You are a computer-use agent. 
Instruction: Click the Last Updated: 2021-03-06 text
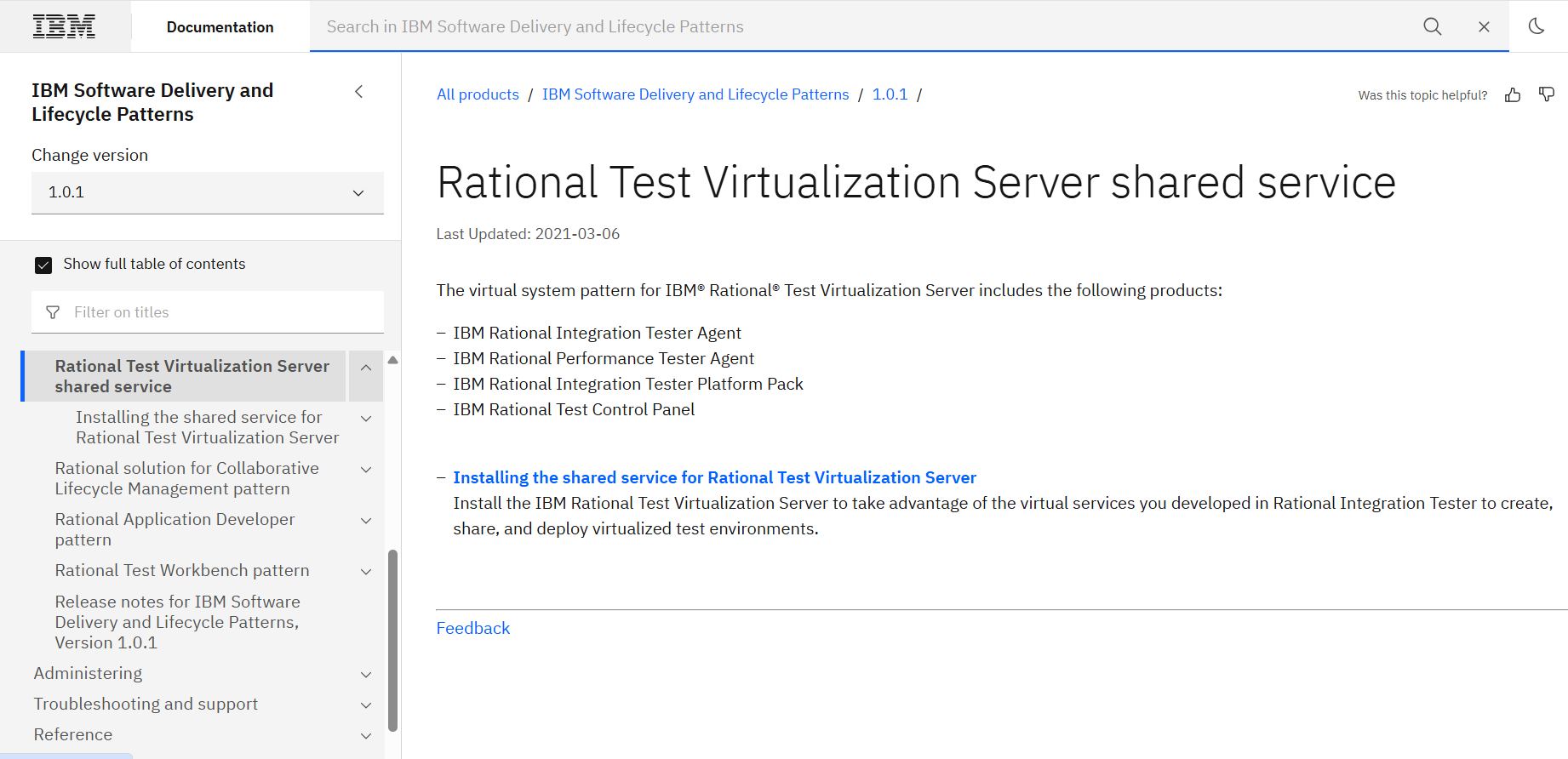[x=528, y=234]
